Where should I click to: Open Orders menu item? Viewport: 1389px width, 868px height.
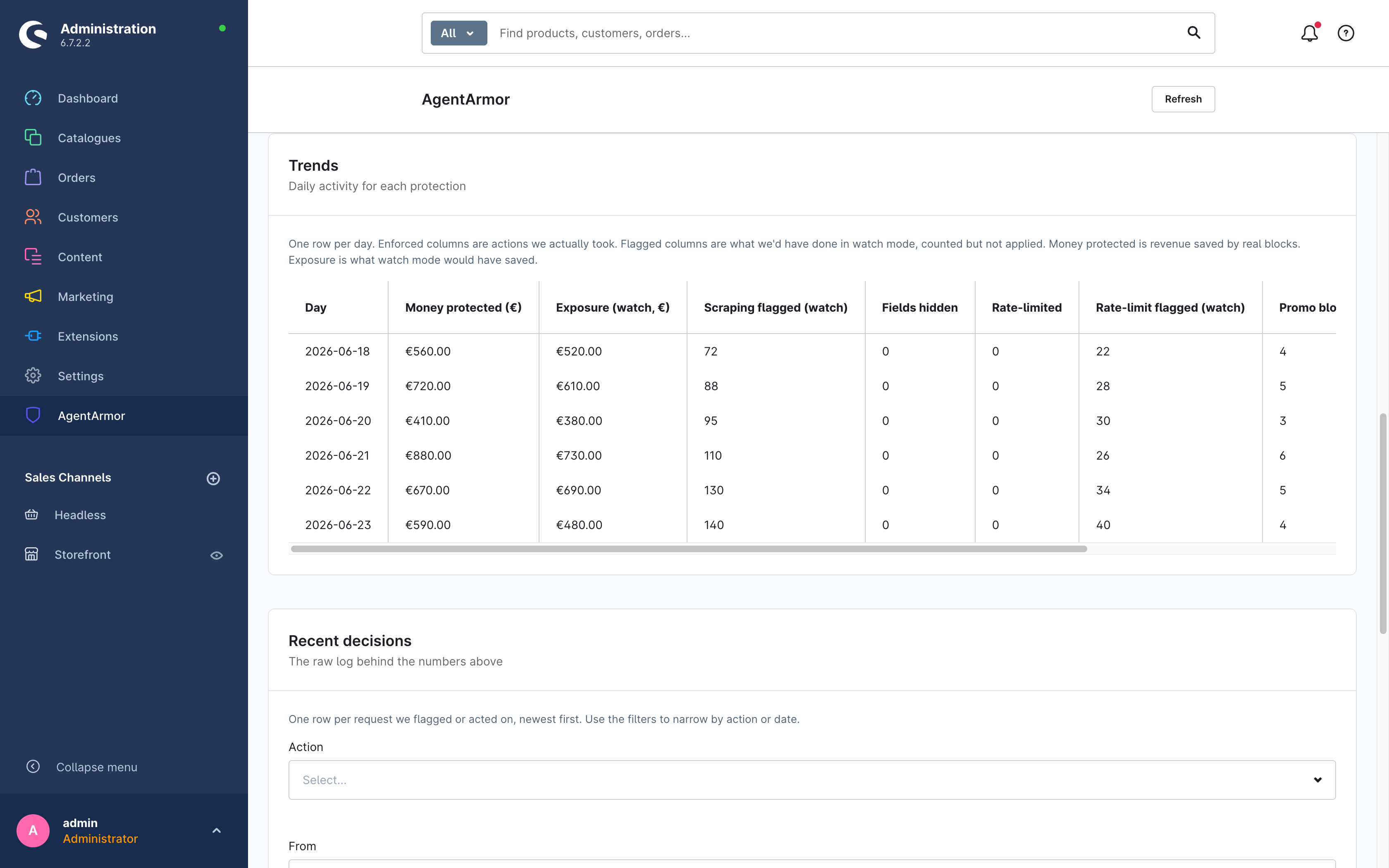pyautogui.click(x=124, y=177)
